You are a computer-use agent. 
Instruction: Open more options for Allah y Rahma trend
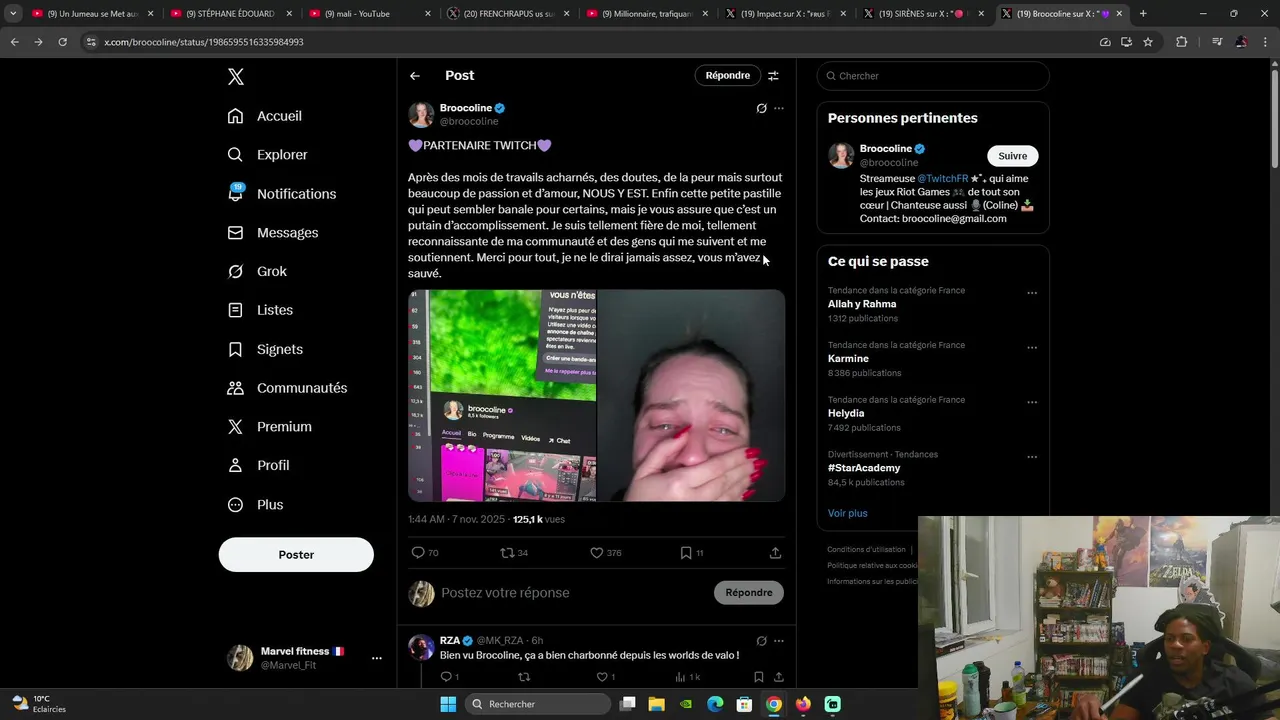coord(1032,293)
